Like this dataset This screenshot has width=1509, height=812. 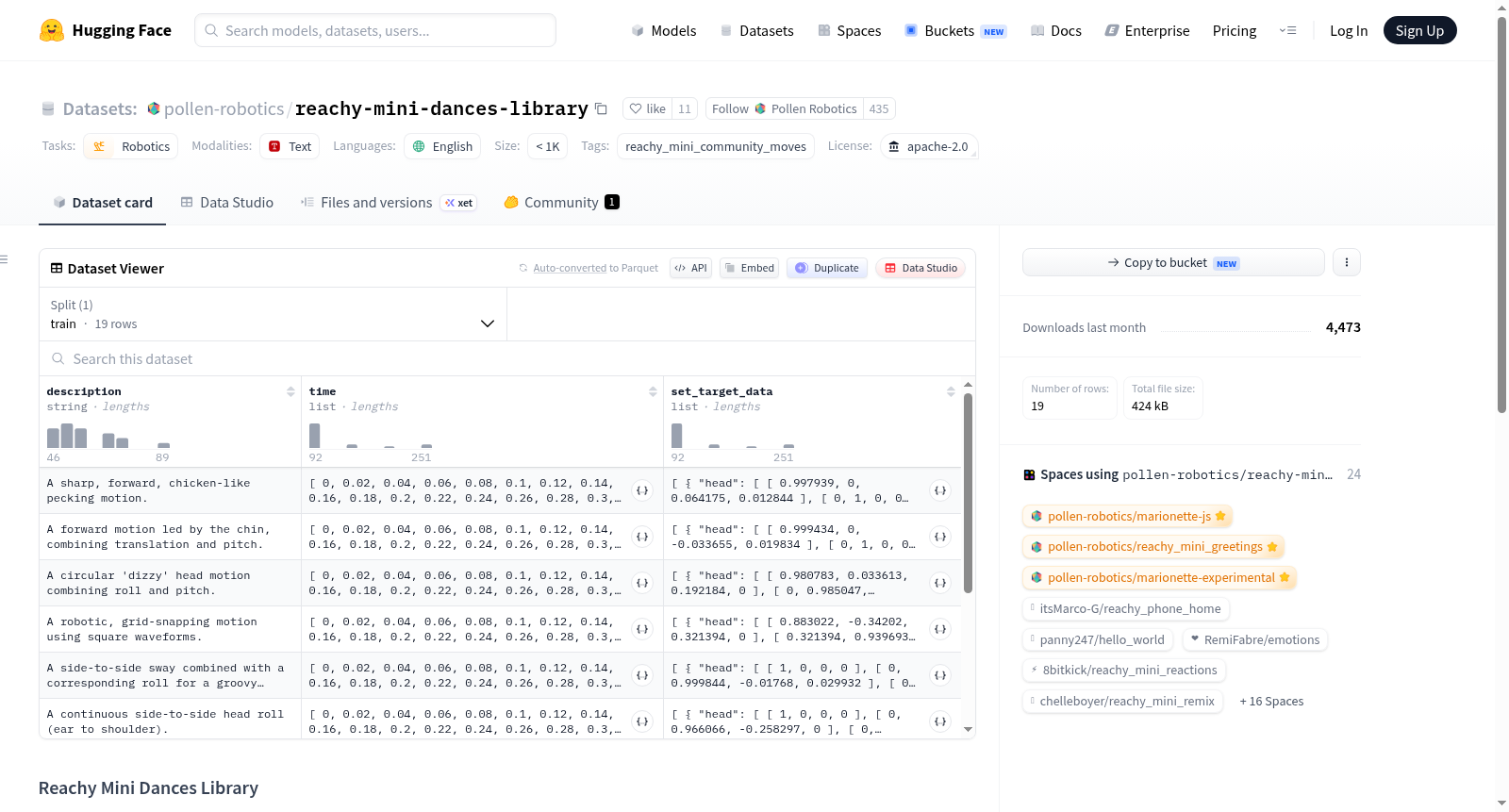click(x=649, y=108)
